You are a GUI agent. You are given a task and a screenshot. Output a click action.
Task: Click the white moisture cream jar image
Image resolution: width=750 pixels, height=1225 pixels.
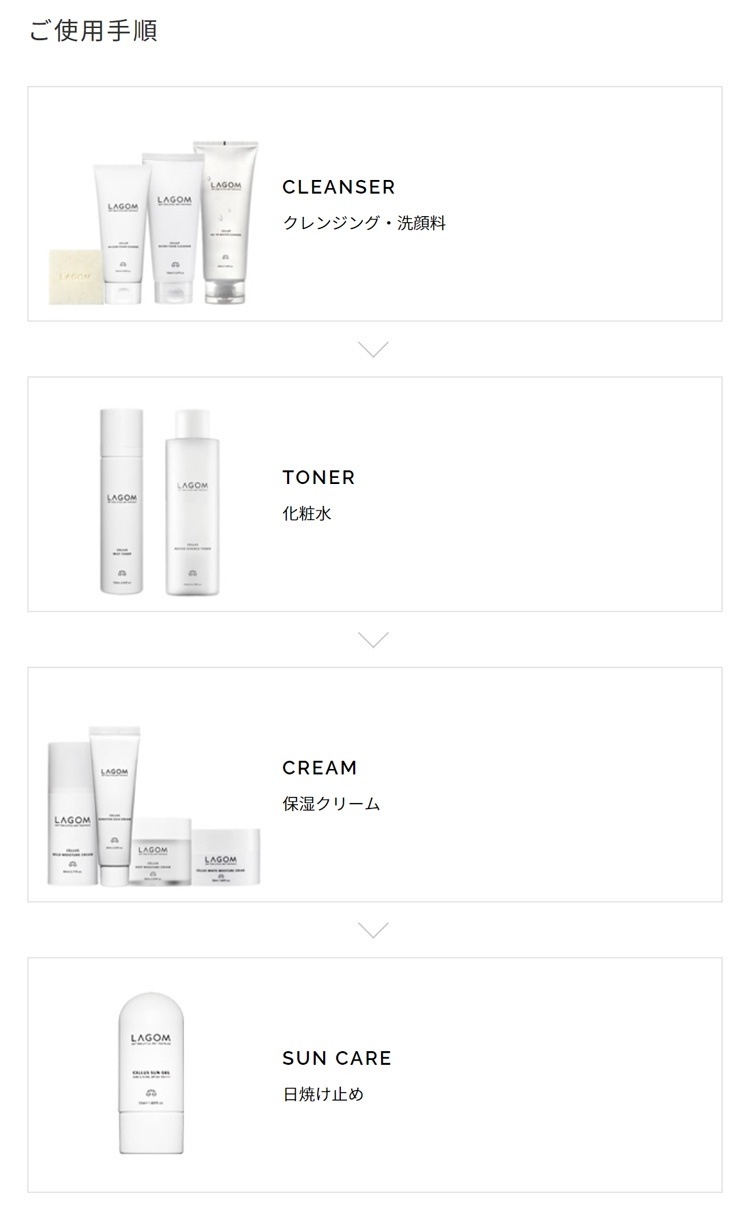pos(226,856)
